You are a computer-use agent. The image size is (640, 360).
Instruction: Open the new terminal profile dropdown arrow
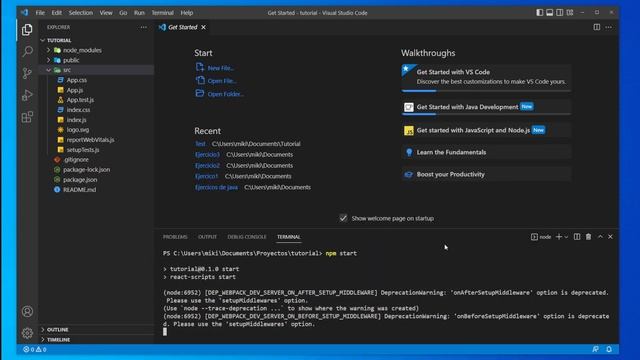(566, 237)
